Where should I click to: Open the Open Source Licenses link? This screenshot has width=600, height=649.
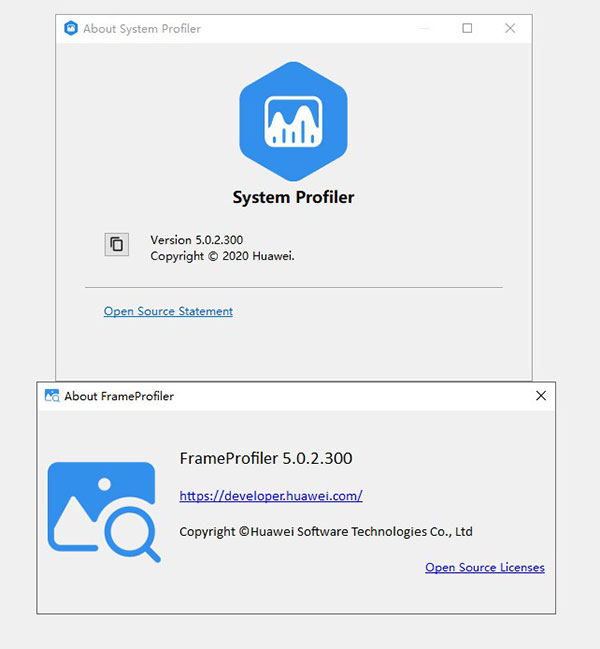coord(485,567)
